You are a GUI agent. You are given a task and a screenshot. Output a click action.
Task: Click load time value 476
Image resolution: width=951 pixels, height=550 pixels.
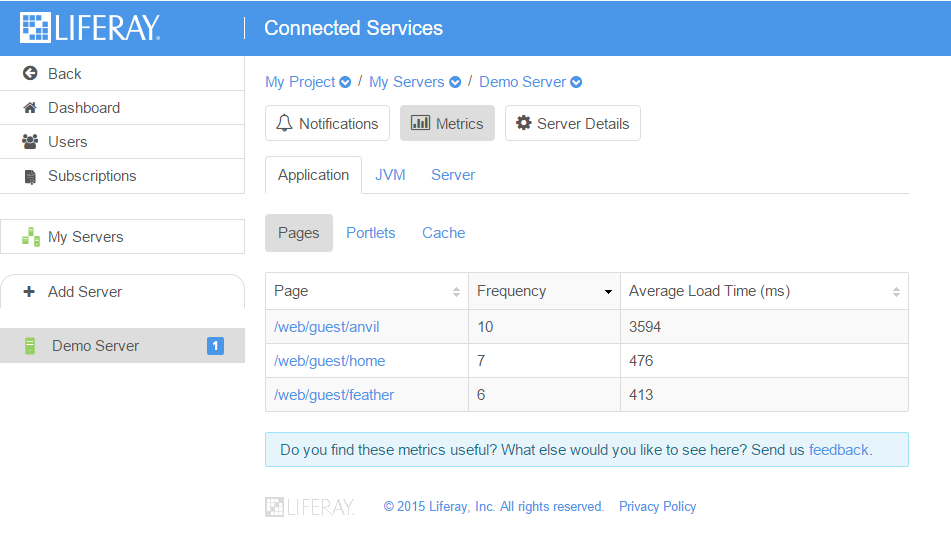pyautogui.click(x=641, y=361)
